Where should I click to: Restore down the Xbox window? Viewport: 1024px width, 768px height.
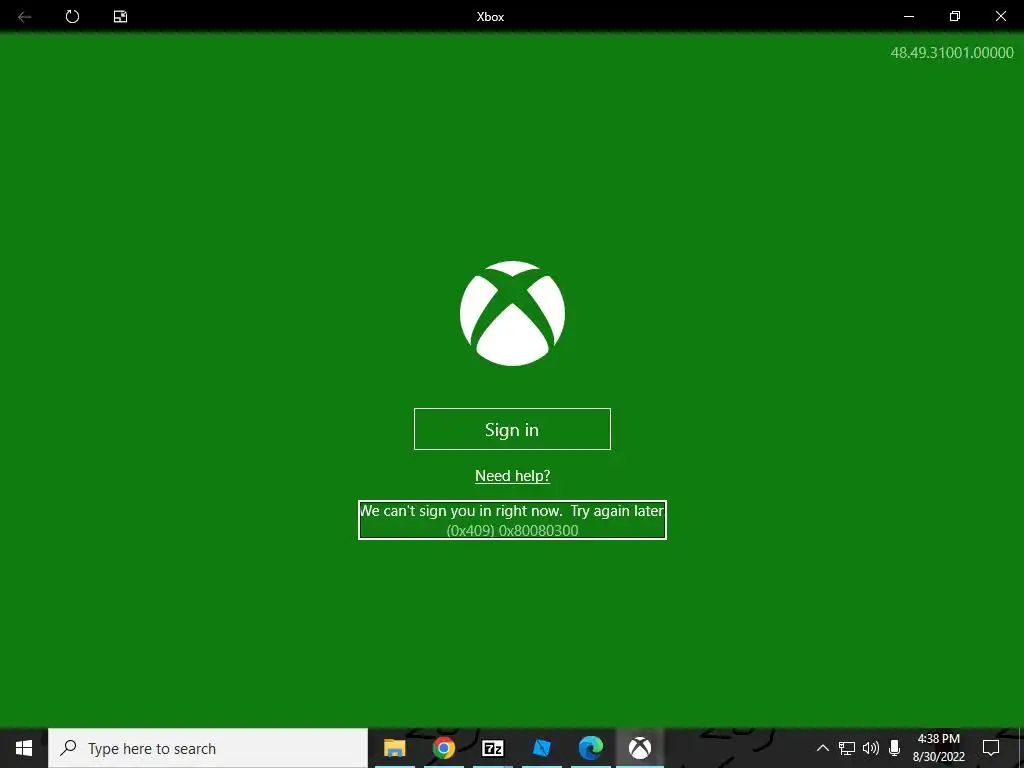coord(955,16)
